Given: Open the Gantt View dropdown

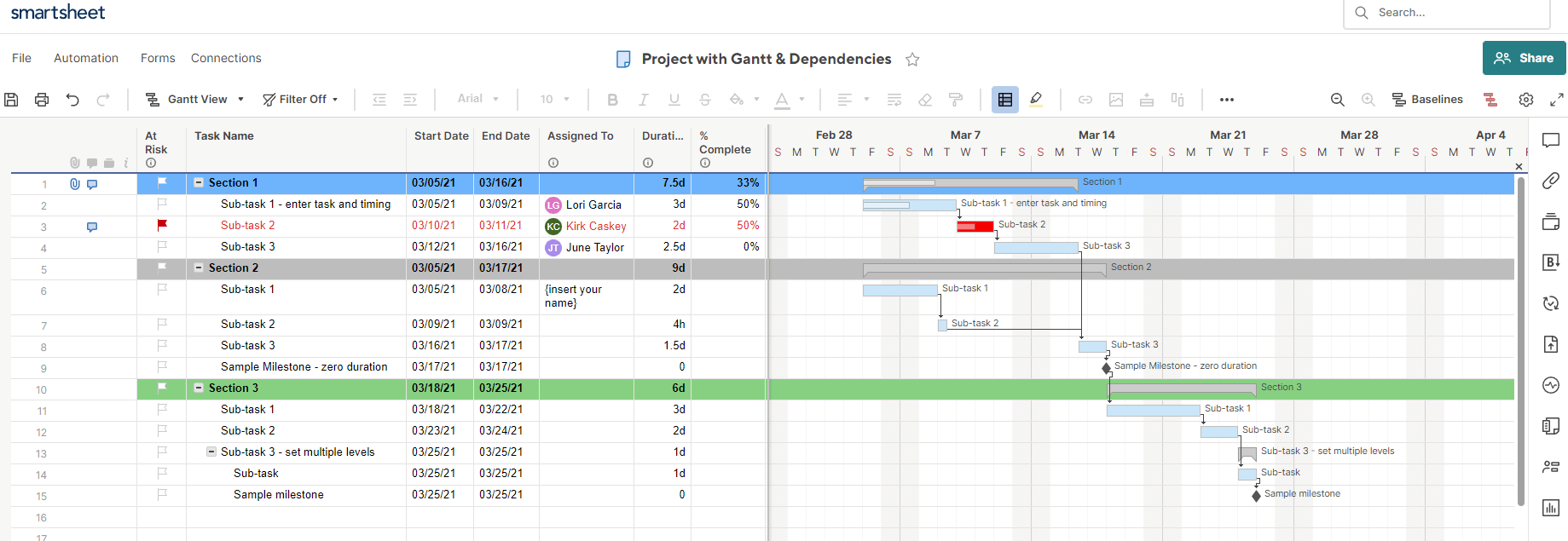Looking at the screenshot, I should coord(195,100).
